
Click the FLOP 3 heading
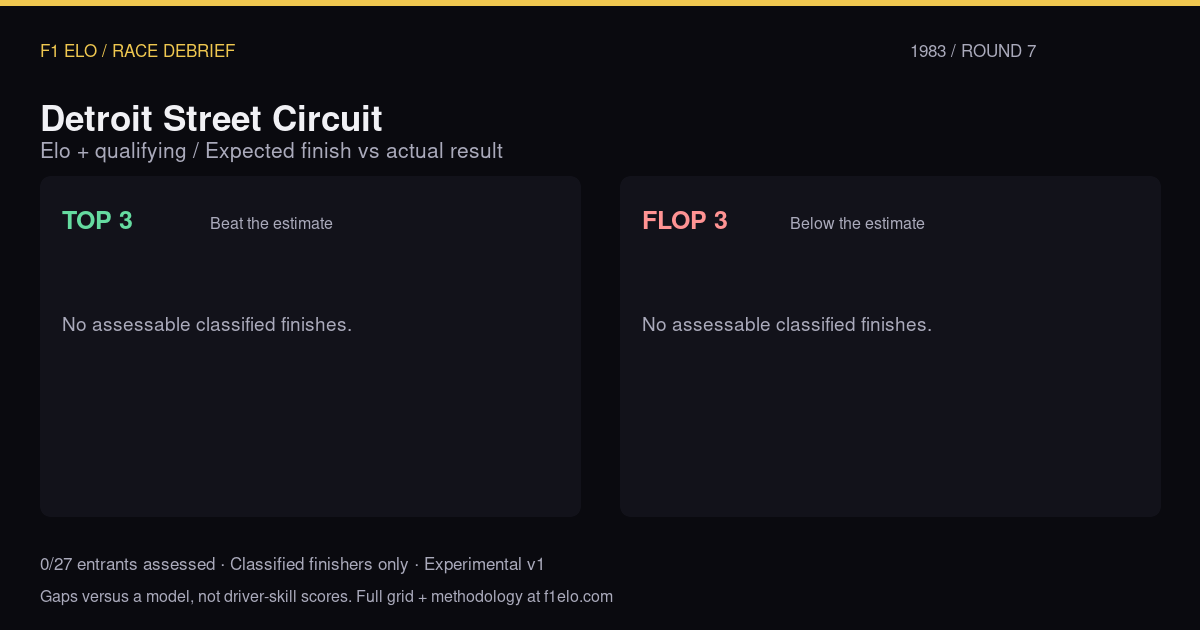685,221
